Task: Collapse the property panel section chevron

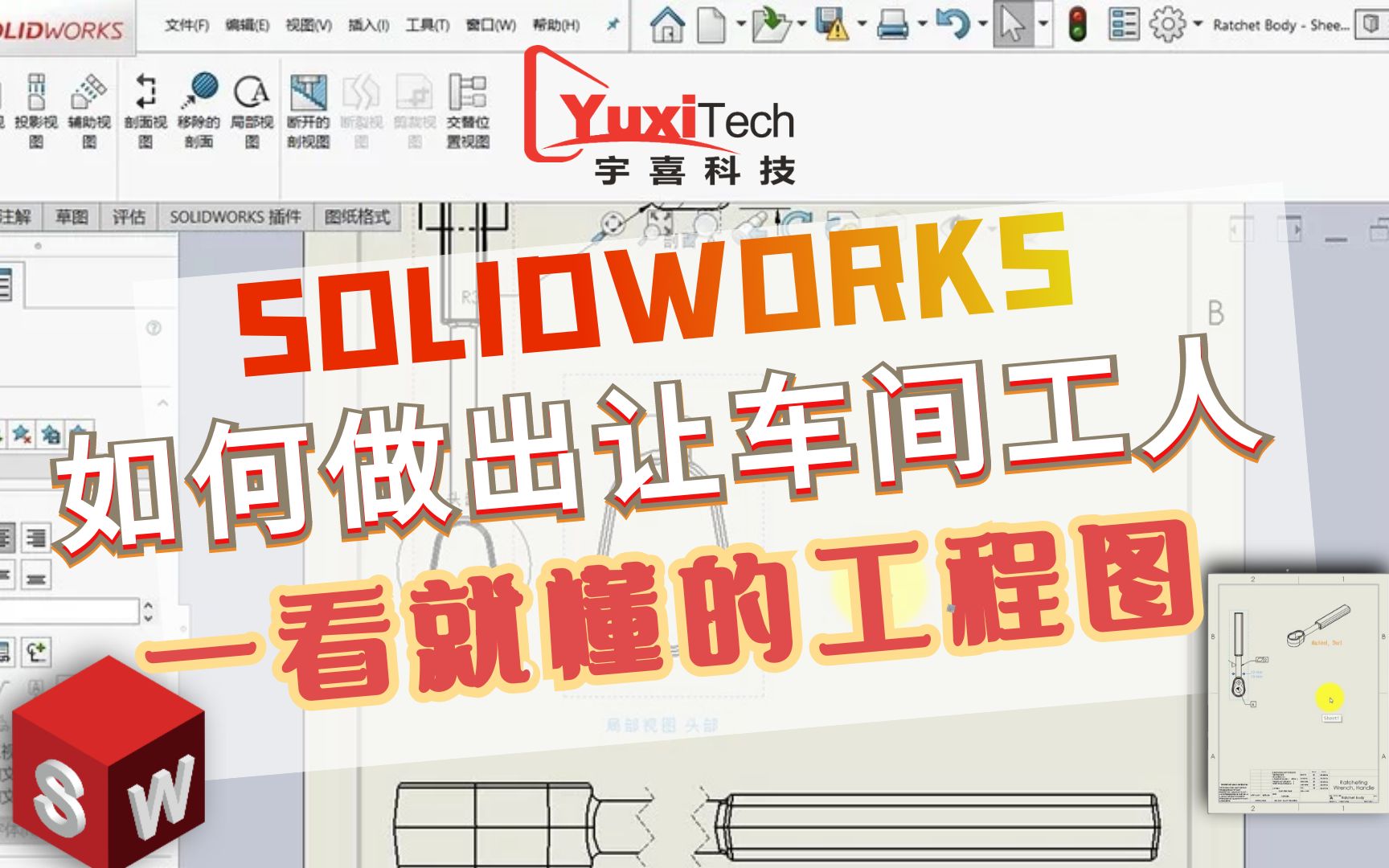Action: (x=163, y=402)
